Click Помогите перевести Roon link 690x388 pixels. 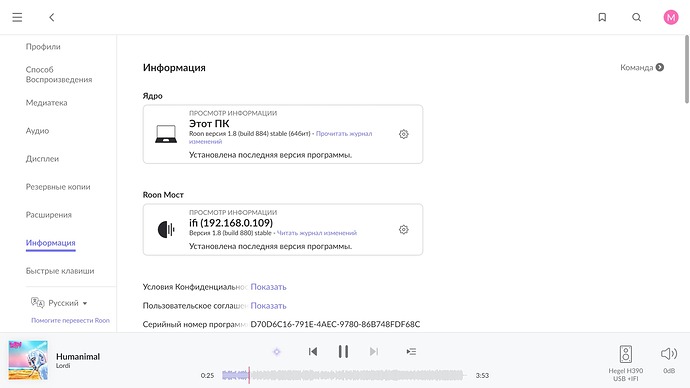pyautogui.click(x=70, y=320)
